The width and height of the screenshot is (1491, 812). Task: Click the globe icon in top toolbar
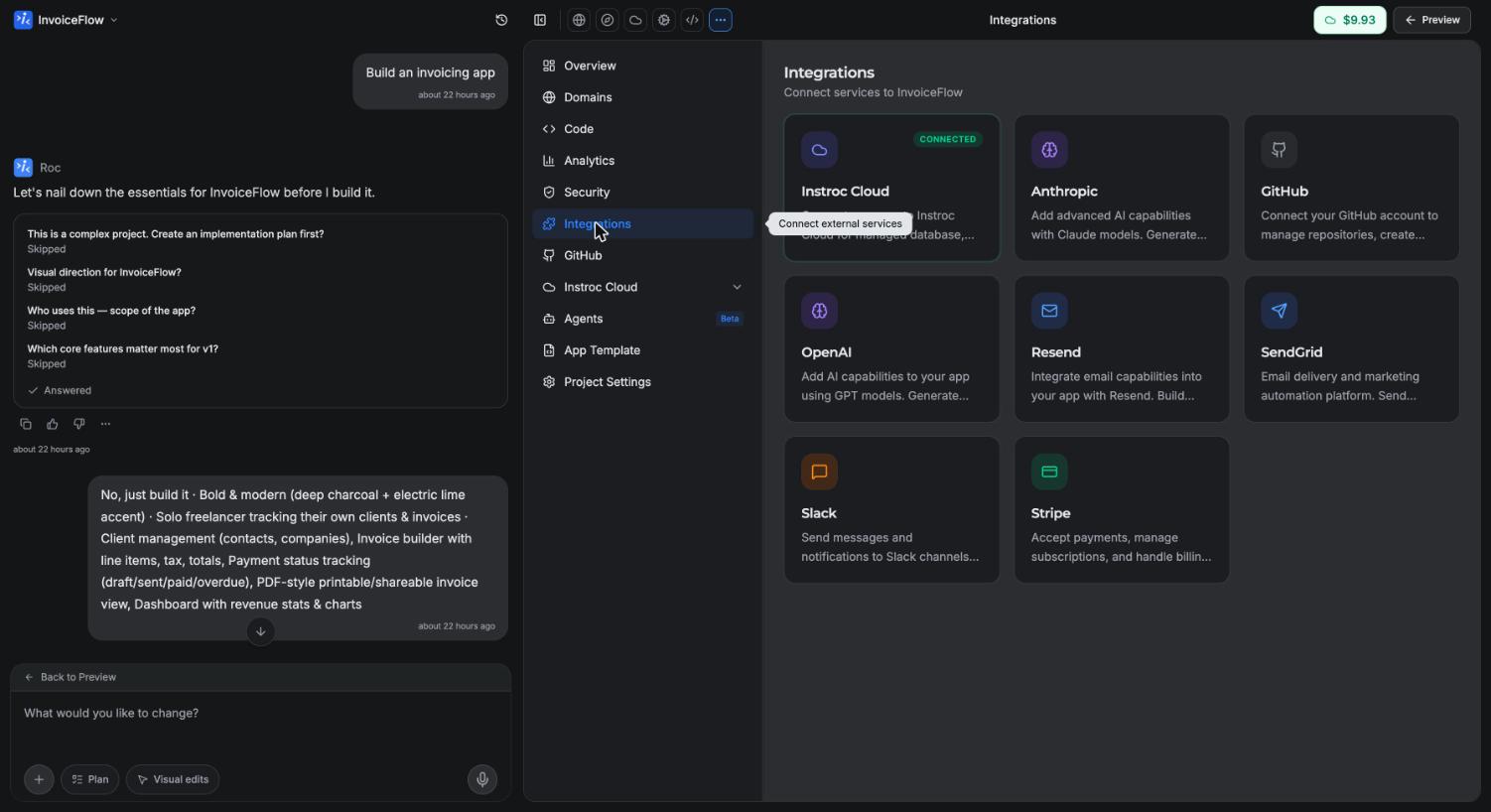coord(579,20)
